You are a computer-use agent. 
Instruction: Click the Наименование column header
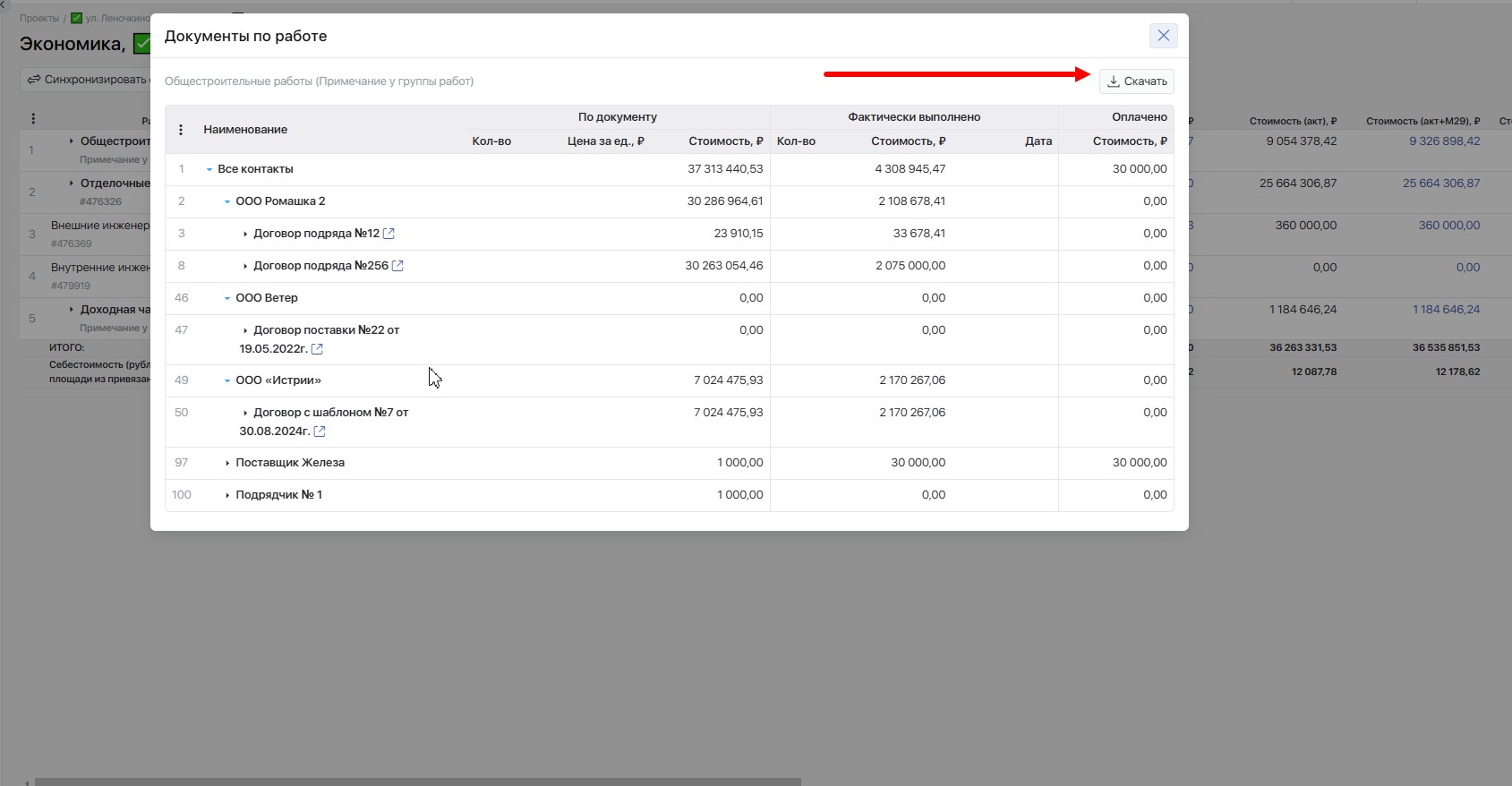click(x=245, y=130)
